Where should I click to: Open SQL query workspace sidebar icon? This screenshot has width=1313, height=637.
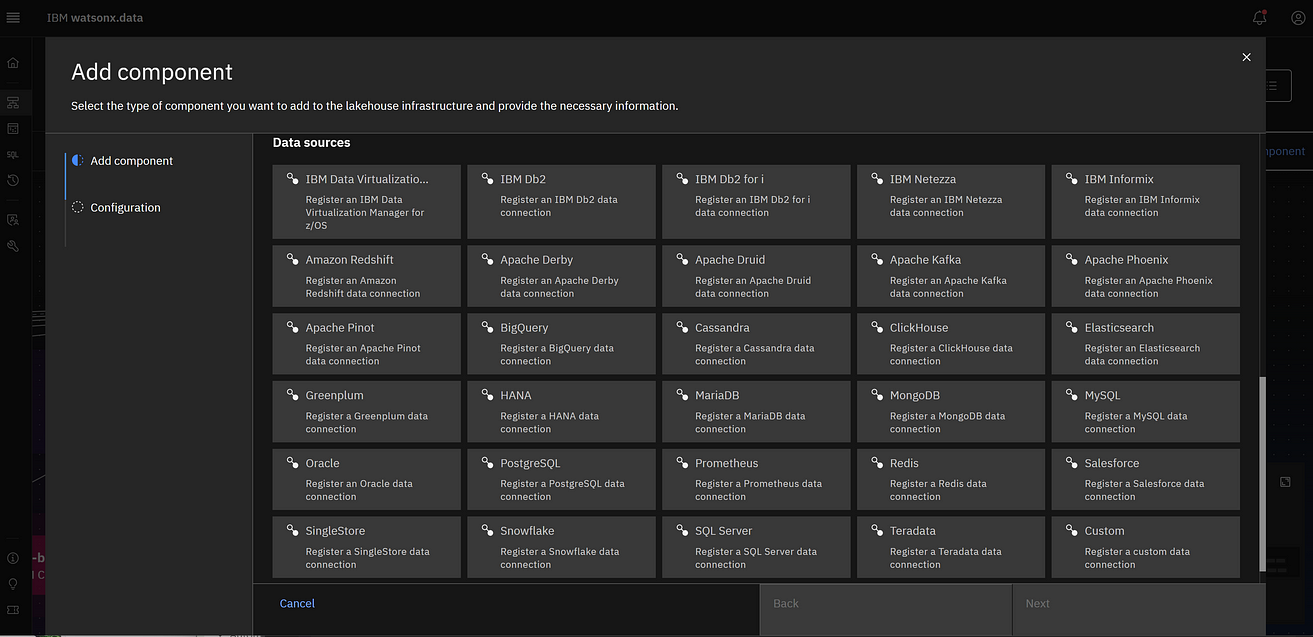pyautogui.click(x=13, y=155)
